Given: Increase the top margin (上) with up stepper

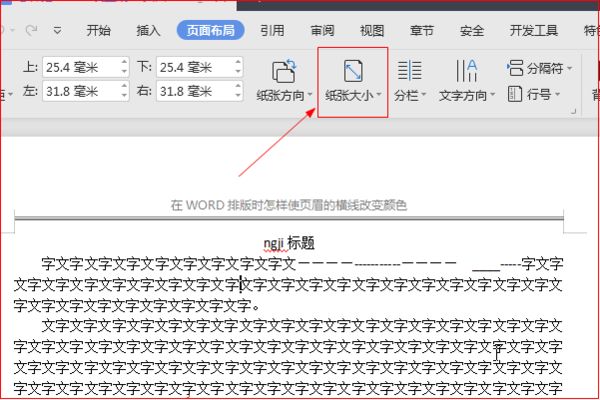Looking at the screenshot, I should tap(124, 63).
